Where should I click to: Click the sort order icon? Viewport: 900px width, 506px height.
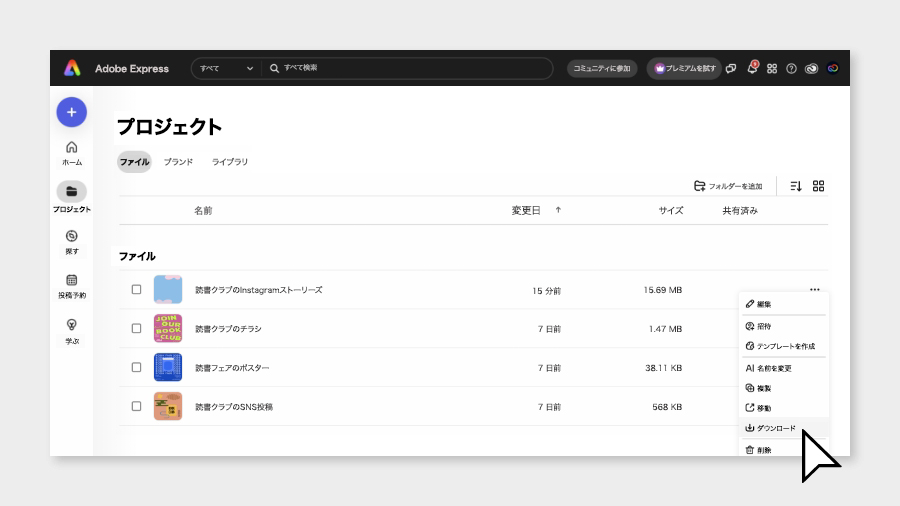point(796,186)
